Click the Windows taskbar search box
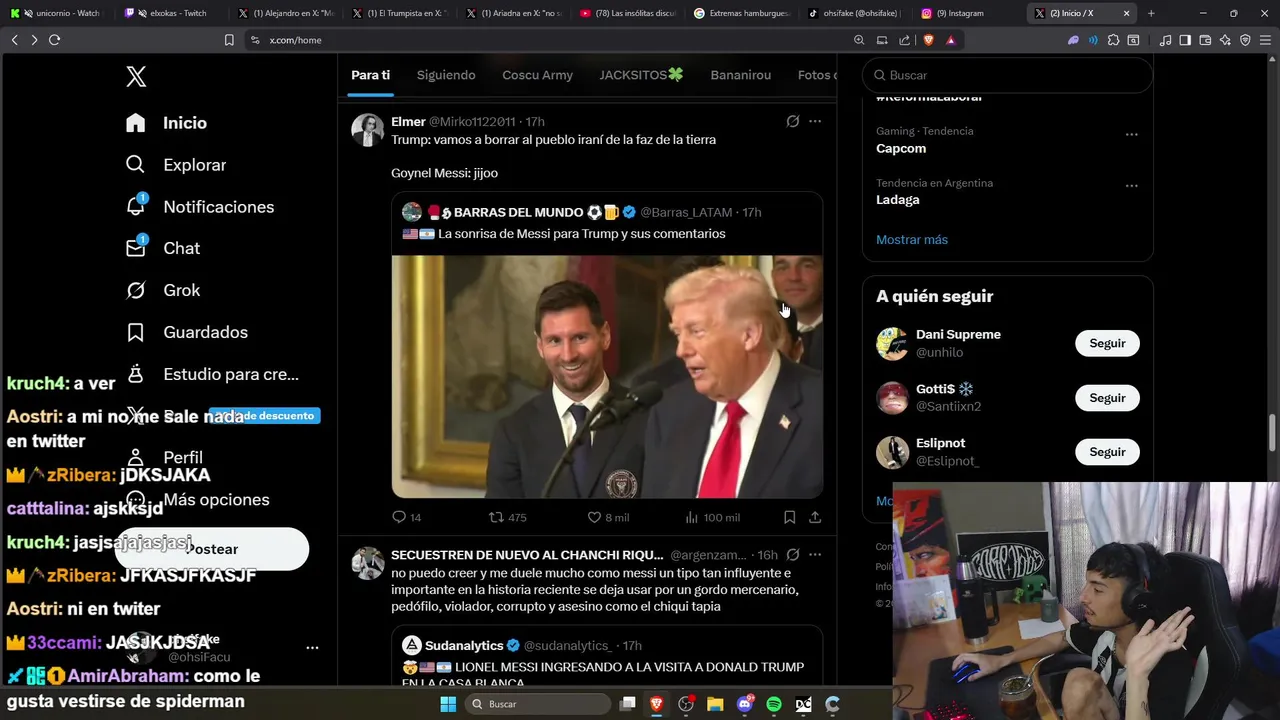The height and width of the screenshot is (720, 1280). tap(537, 704)
